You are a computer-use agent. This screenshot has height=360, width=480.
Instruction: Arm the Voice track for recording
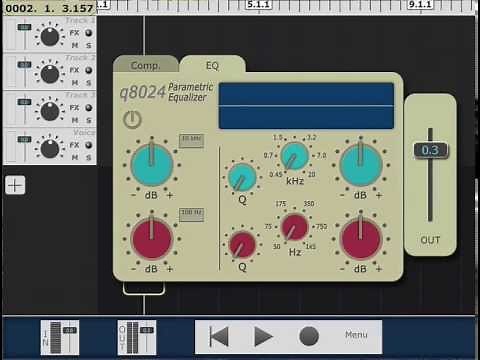click(88, 145)
